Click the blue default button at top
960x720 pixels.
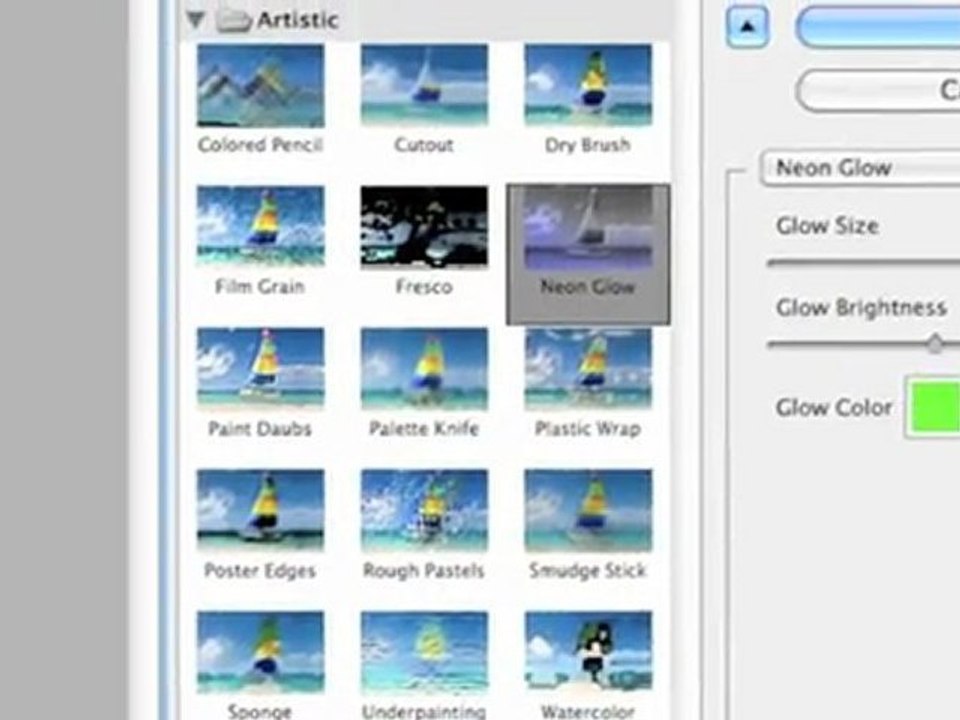pyautogui.click(x=878, y=27)
